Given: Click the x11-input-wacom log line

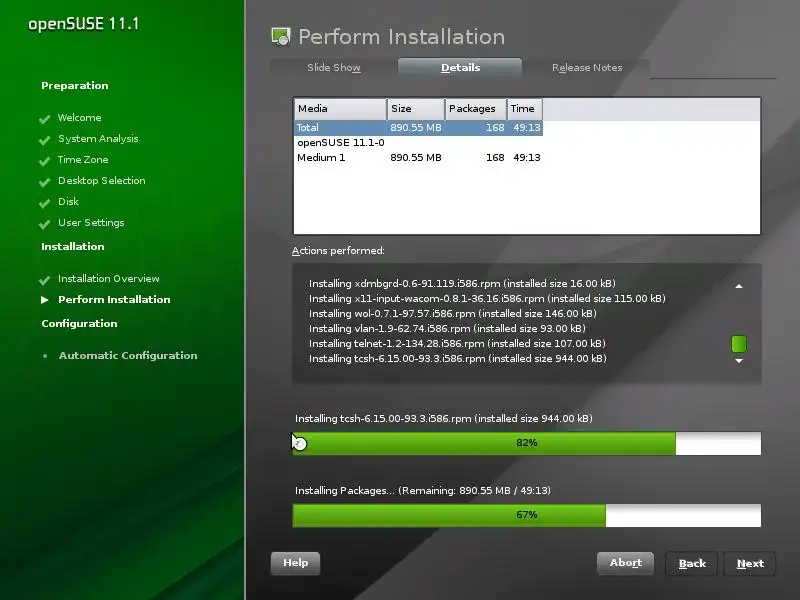Looking at the screenshot, I should pyautogui.click(x=487, y=298).
